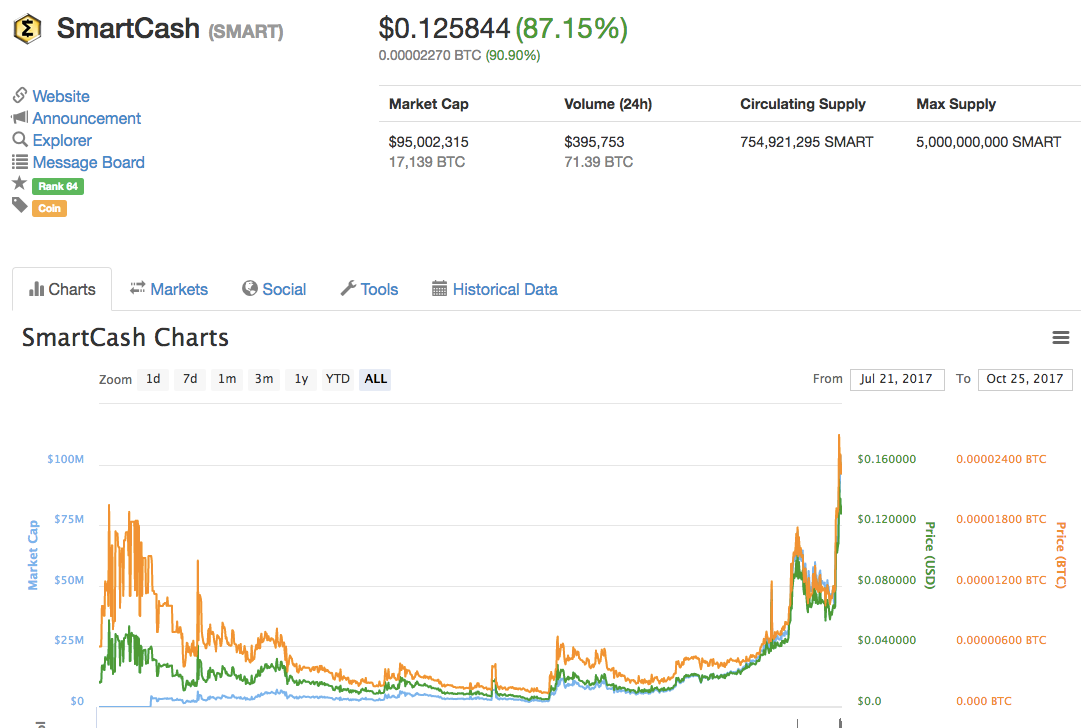Click the tag icon beside Coin
1081x728 pixels.
click(19, 205)
